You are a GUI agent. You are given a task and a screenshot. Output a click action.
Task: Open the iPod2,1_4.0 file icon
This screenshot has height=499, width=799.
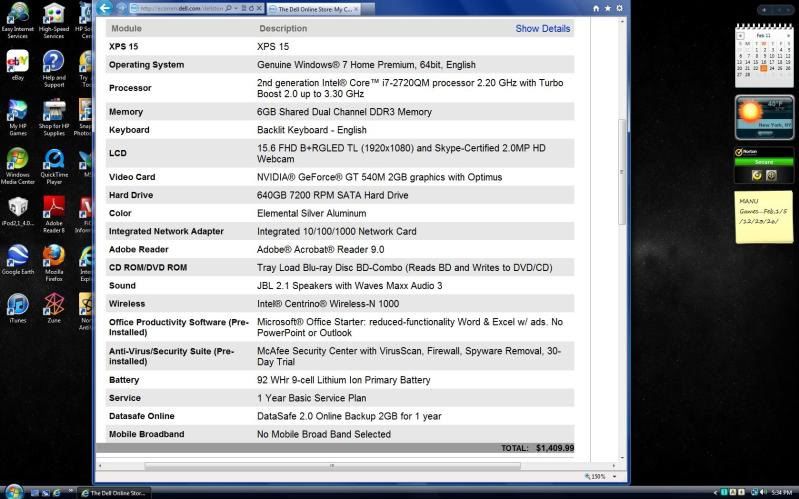coord(17,212)
